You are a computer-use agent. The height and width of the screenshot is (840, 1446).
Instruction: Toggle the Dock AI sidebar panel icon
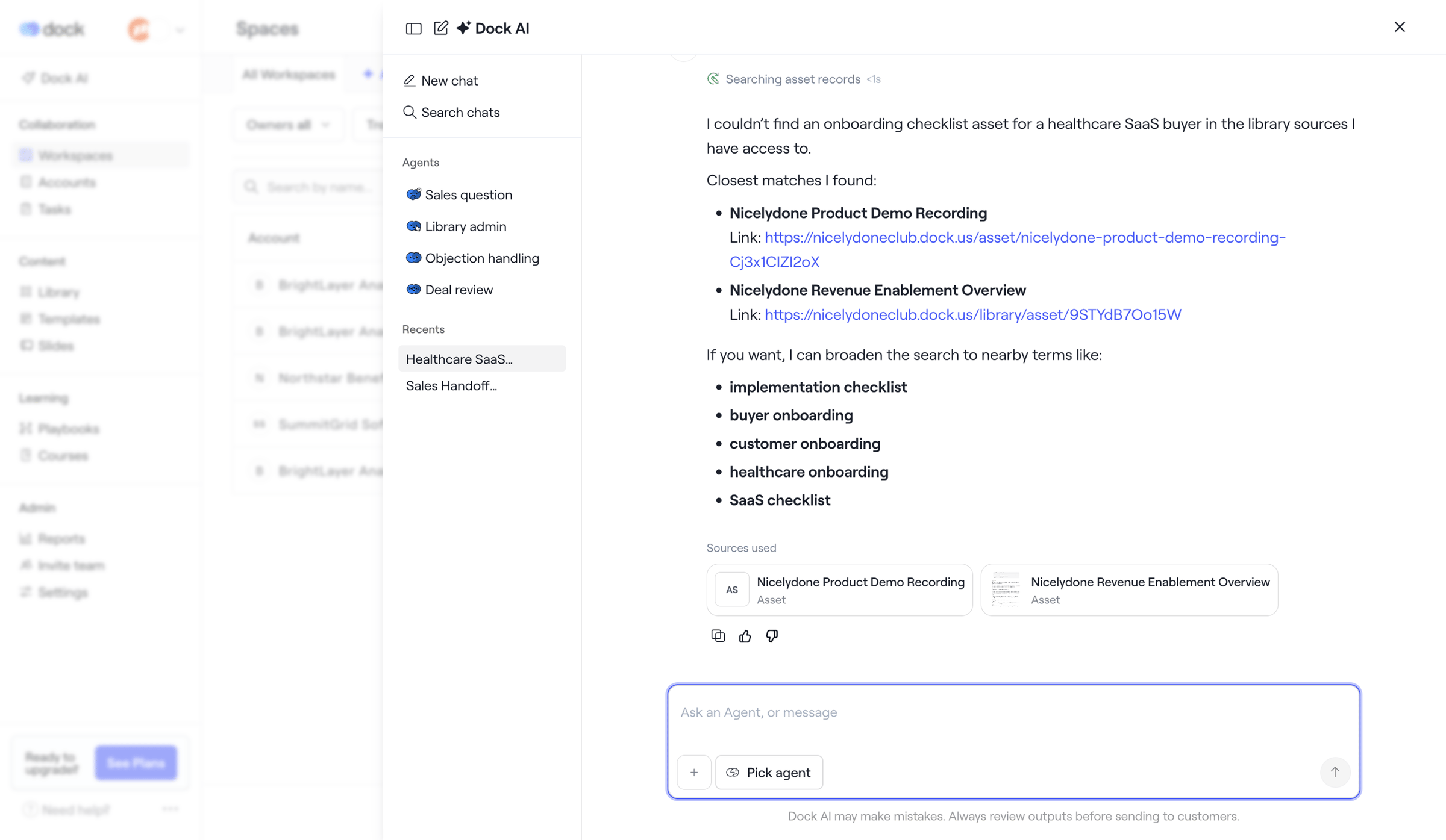pyautogui.click(x=413, y=28)
